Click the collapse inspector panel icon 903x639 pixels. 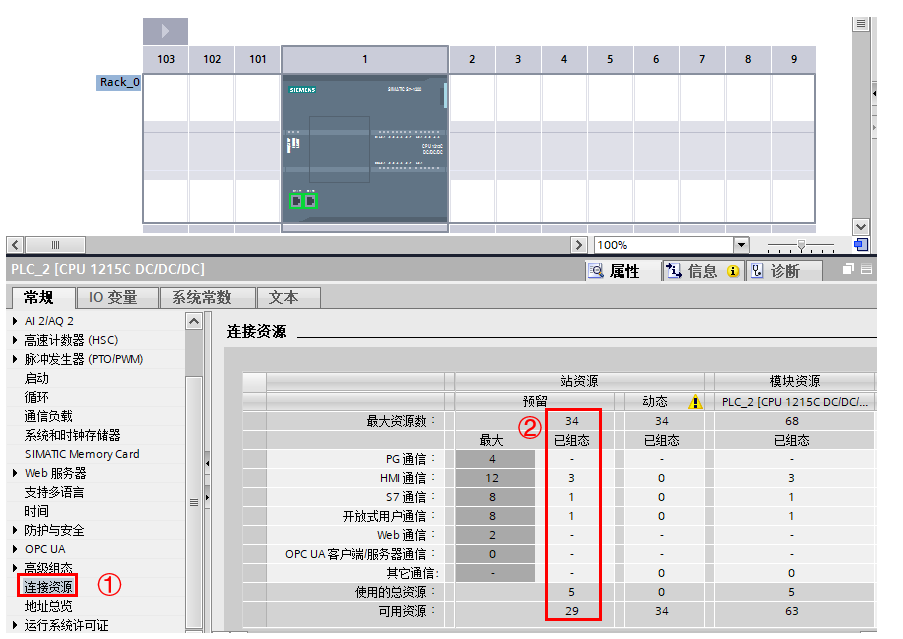tap(867, 269)
